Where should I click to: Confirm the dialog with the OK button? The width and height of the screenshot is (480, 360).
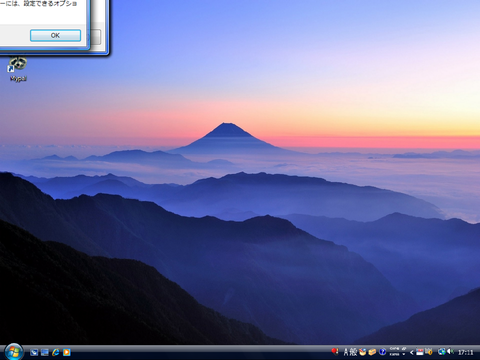tap(55, 35)
